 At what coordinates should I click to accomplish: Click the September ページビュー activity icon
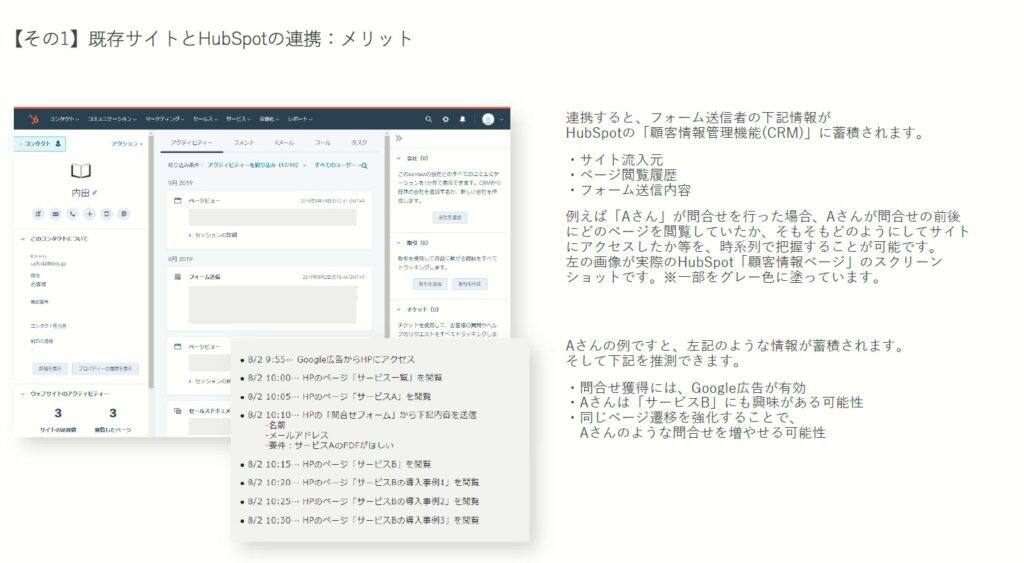(178, 201)
